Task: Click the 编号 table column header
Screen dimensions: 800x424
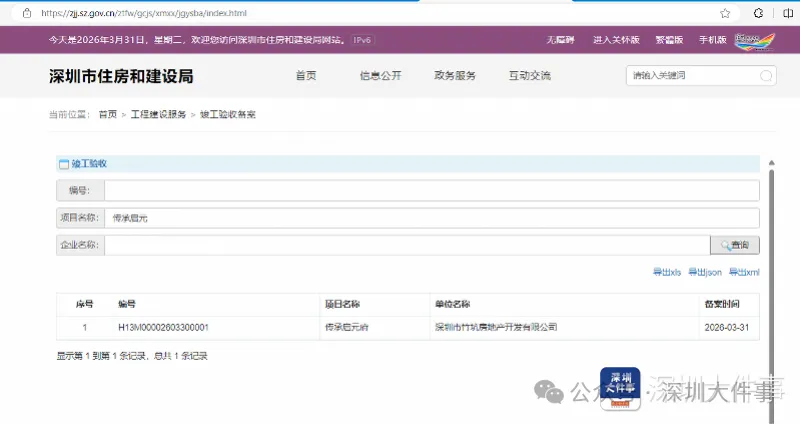Action: point(127,304)
